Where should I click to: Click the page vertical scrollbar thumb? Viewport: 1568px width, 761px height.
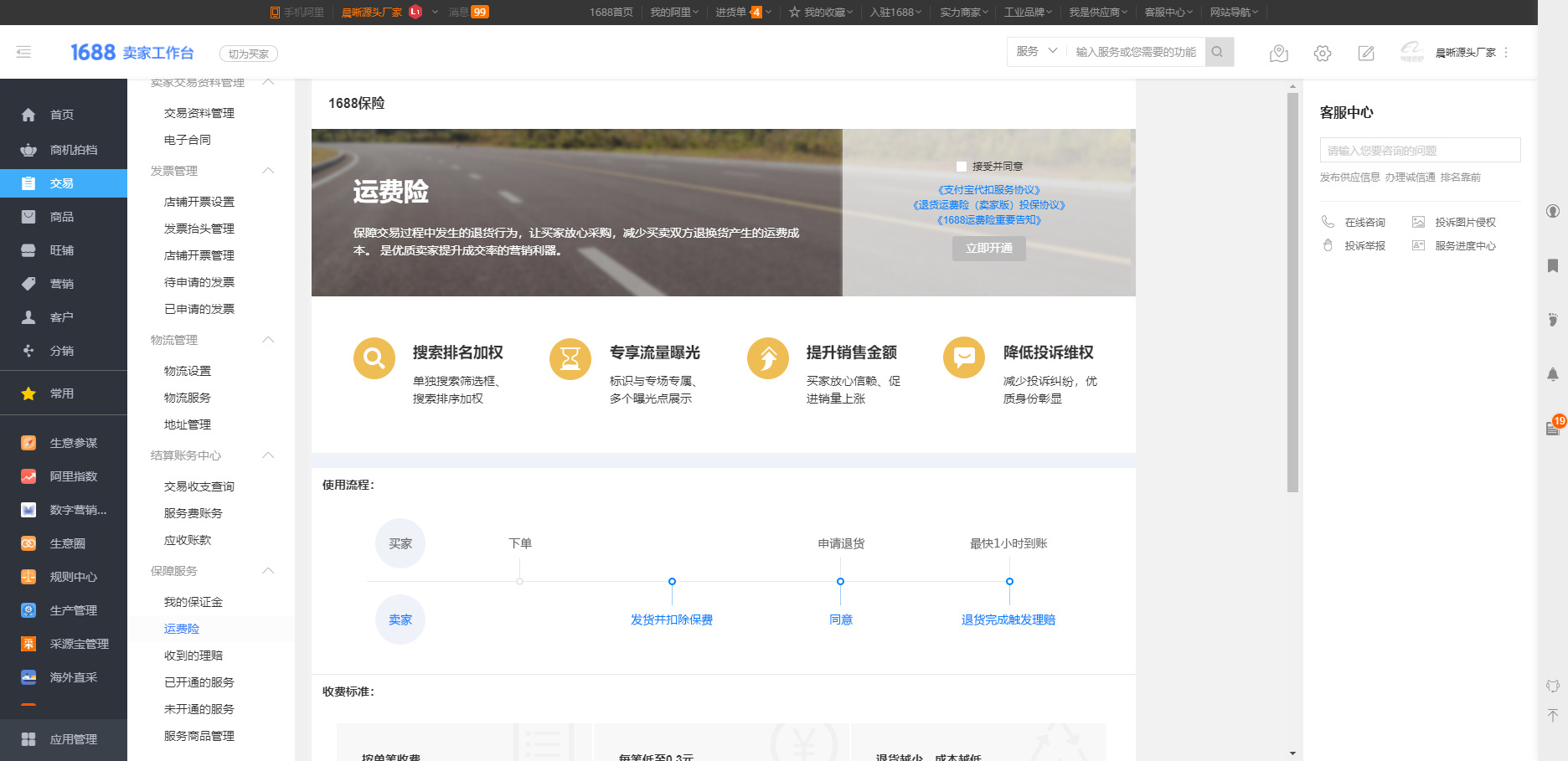[1292, 292]
